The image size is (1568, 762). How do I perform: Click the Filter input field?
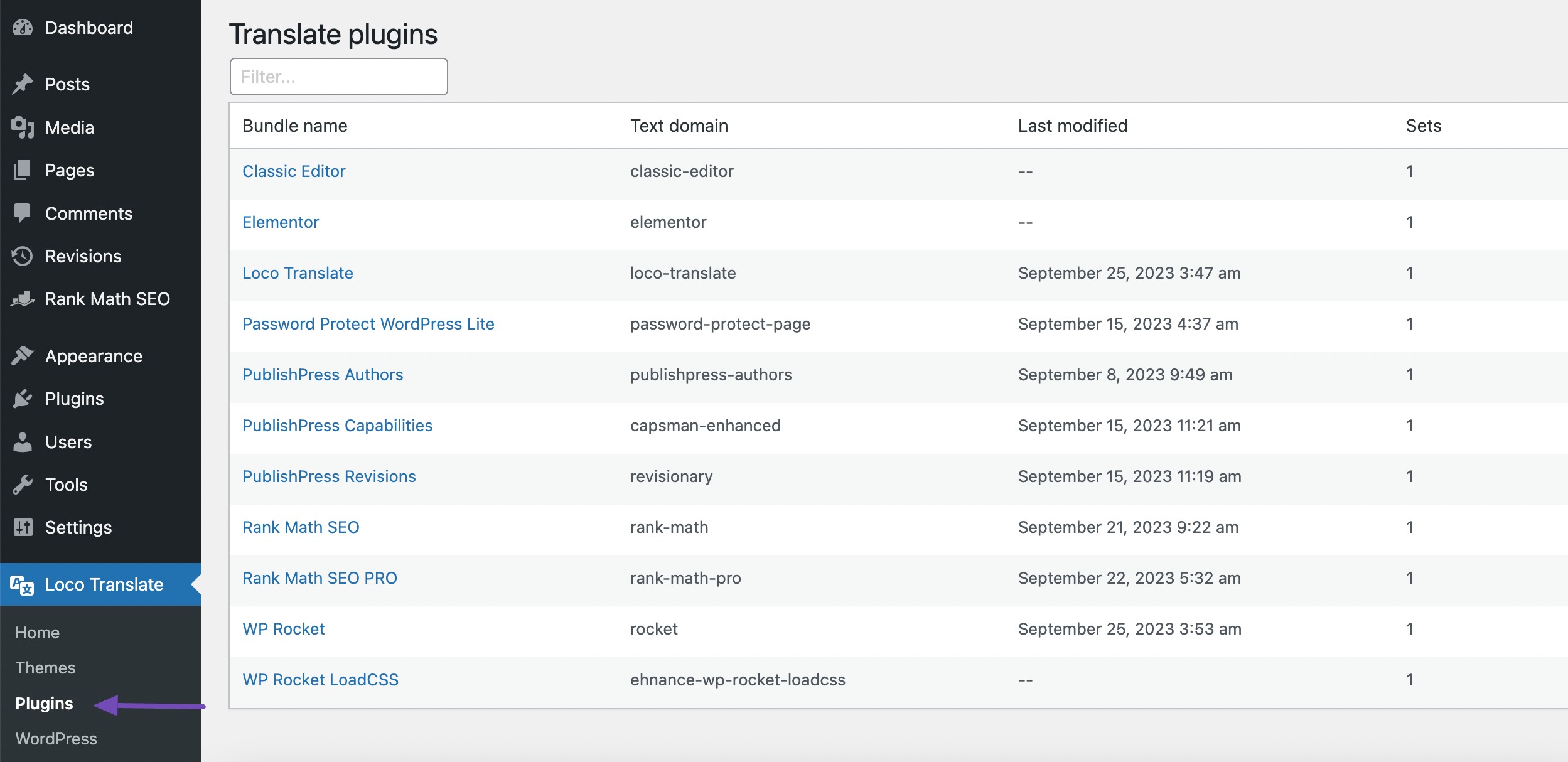pyautogui.click(x=339, y=76)
